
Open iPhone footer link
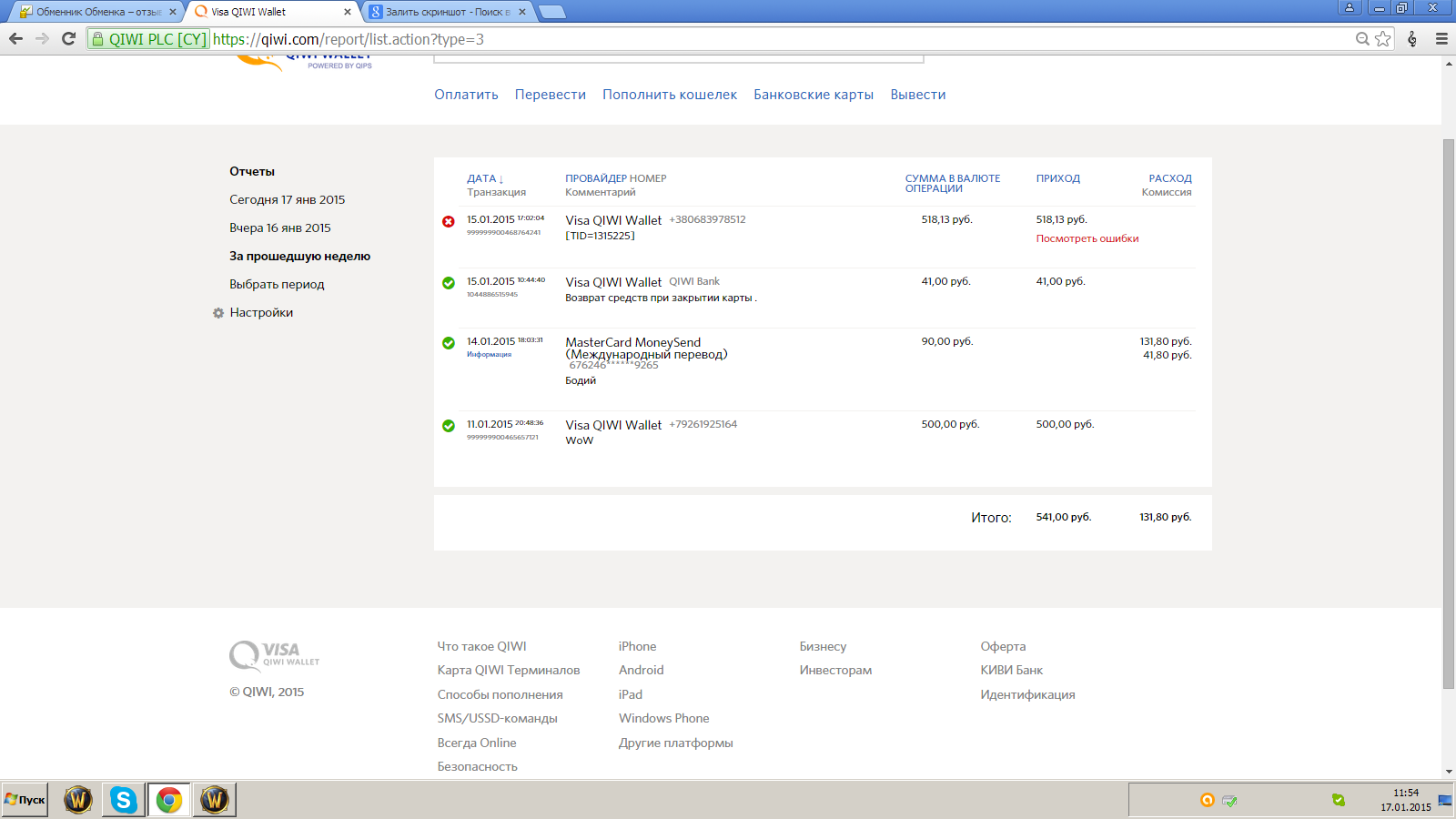[x=637, y=646]
